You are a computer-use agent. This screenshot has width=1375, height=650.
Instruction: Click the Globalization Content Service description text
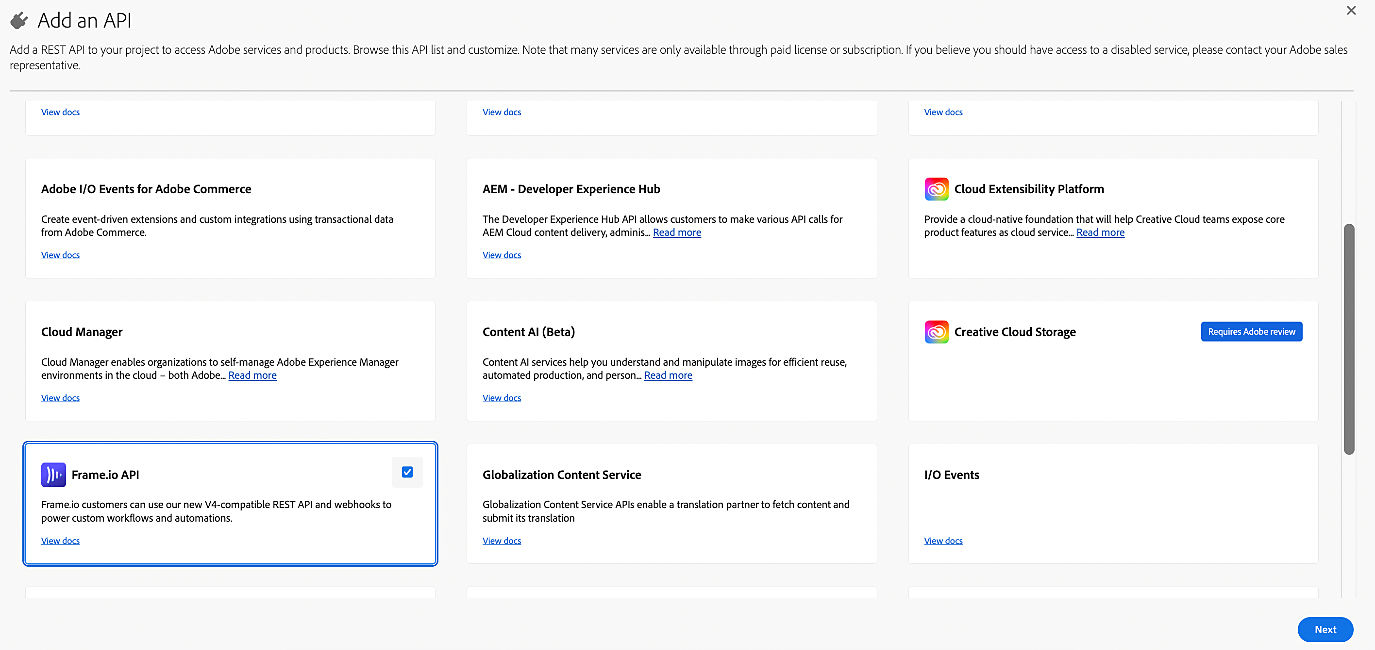point(666,512)
